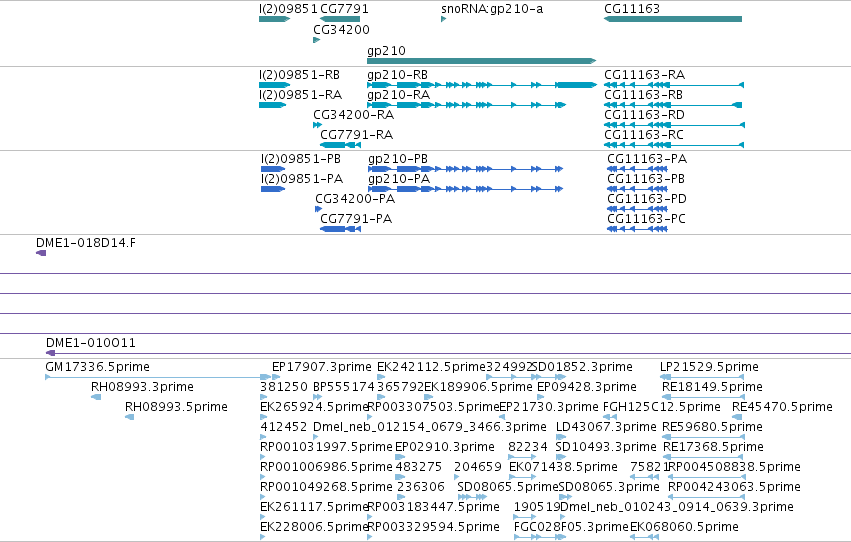Select the RE17368.5prime EST label
Screen dimensions: 851x542
coord(713,447)
